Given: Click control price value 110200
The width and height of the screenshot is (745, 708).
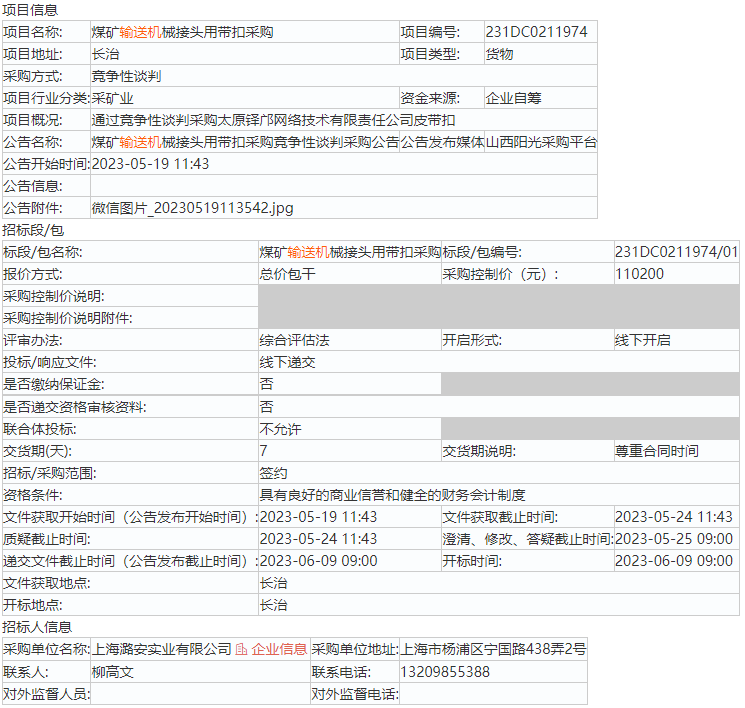Looking at the screenshot, I should pyautogui.click(x=640, y=274).
